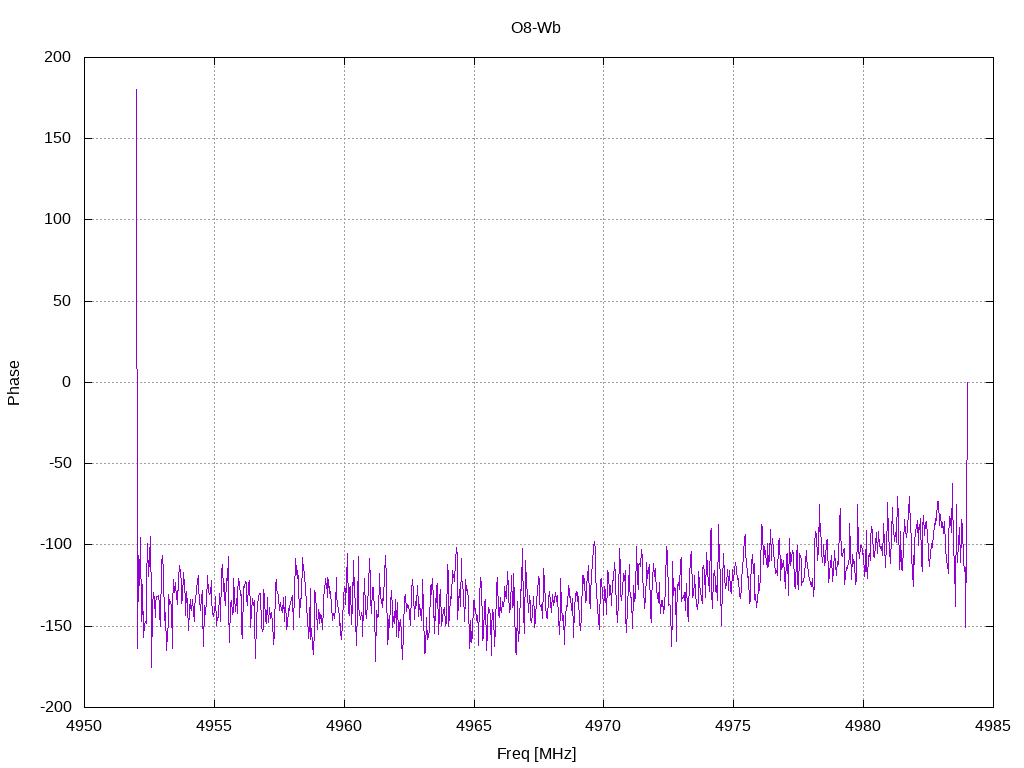Click y-axis tick label -150

56,626
